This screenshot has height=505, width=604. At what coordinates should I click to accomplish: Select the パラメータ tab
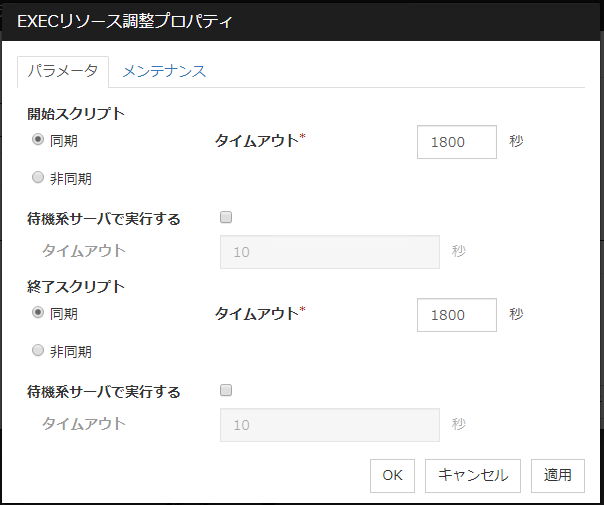[x=62, y=71]
